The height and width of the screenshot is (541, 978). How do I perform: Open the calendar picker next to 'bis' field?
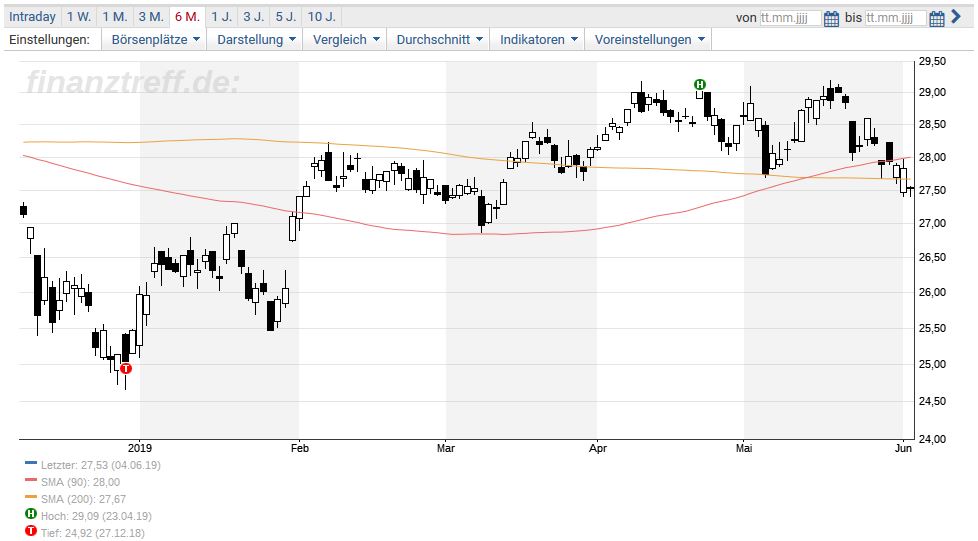tap(937, 19)
